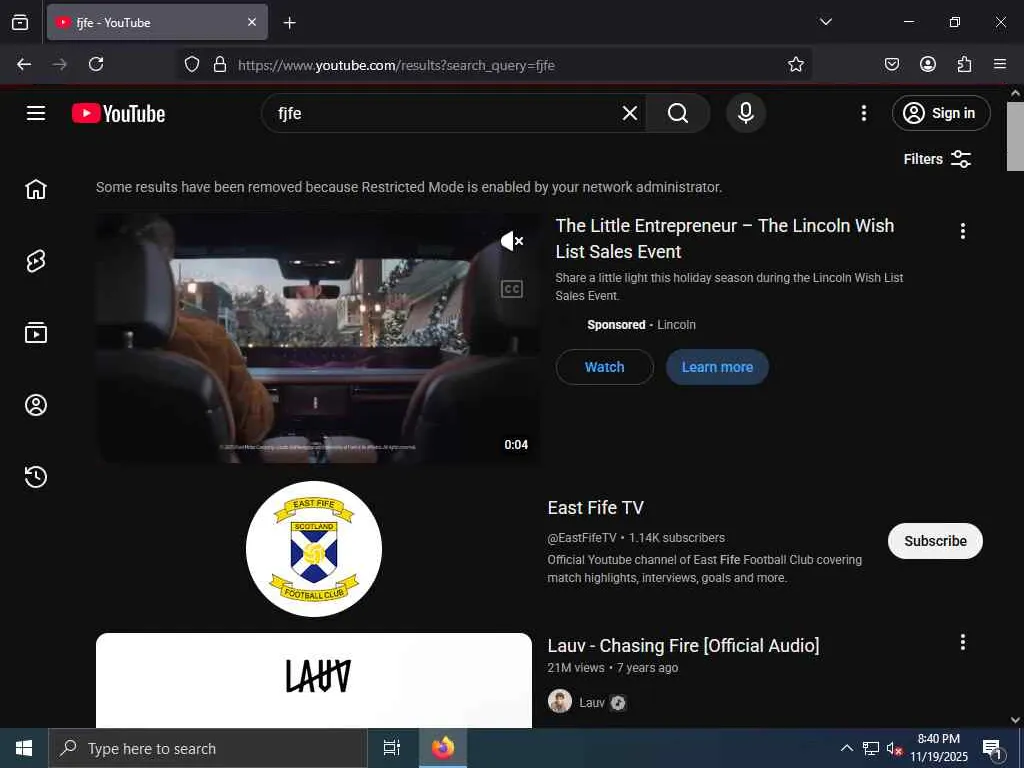This screenshot has height=768, width=1024.
Task: Open the Lincoln Wish List ad title
Action: (725, 238)
